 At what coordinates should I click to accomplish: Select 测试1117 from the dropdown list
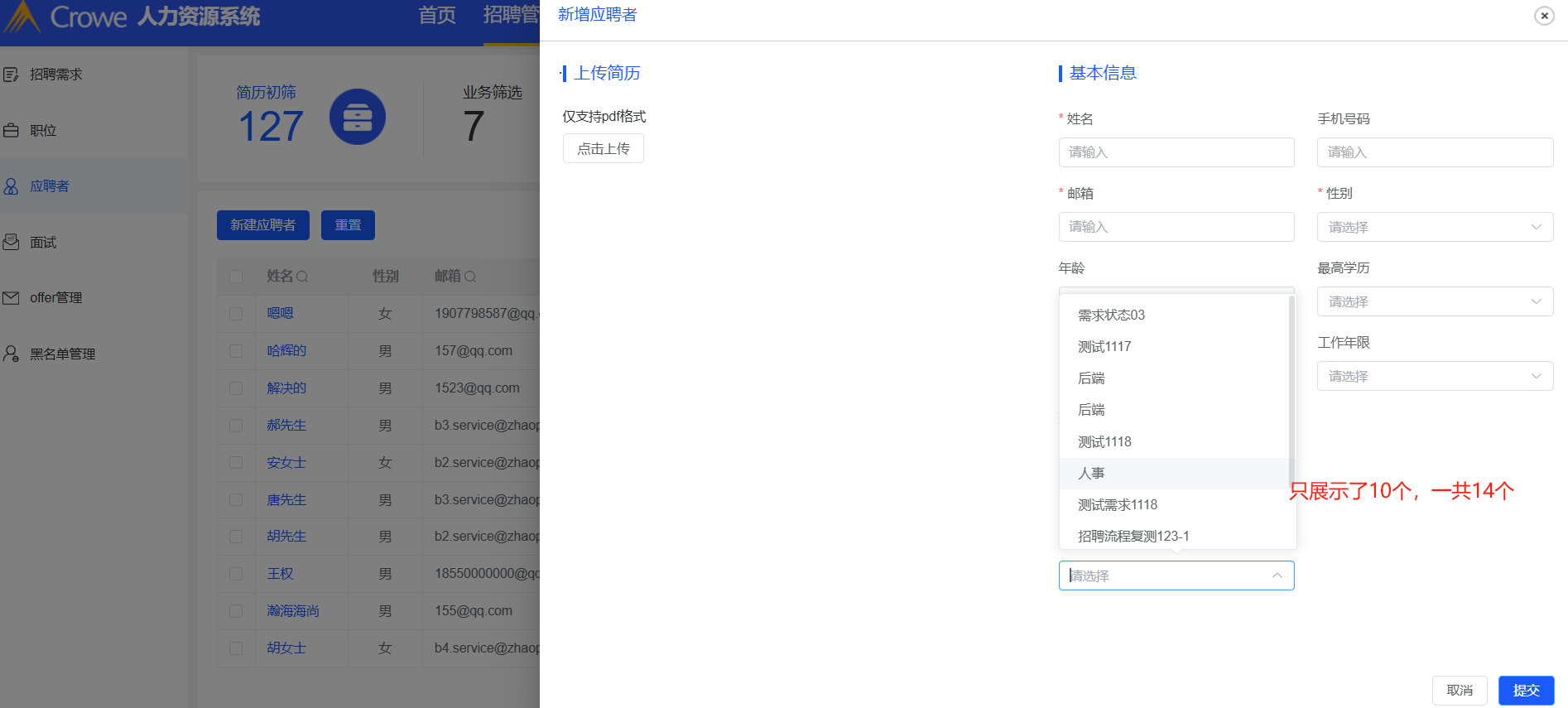point(1174,347)
